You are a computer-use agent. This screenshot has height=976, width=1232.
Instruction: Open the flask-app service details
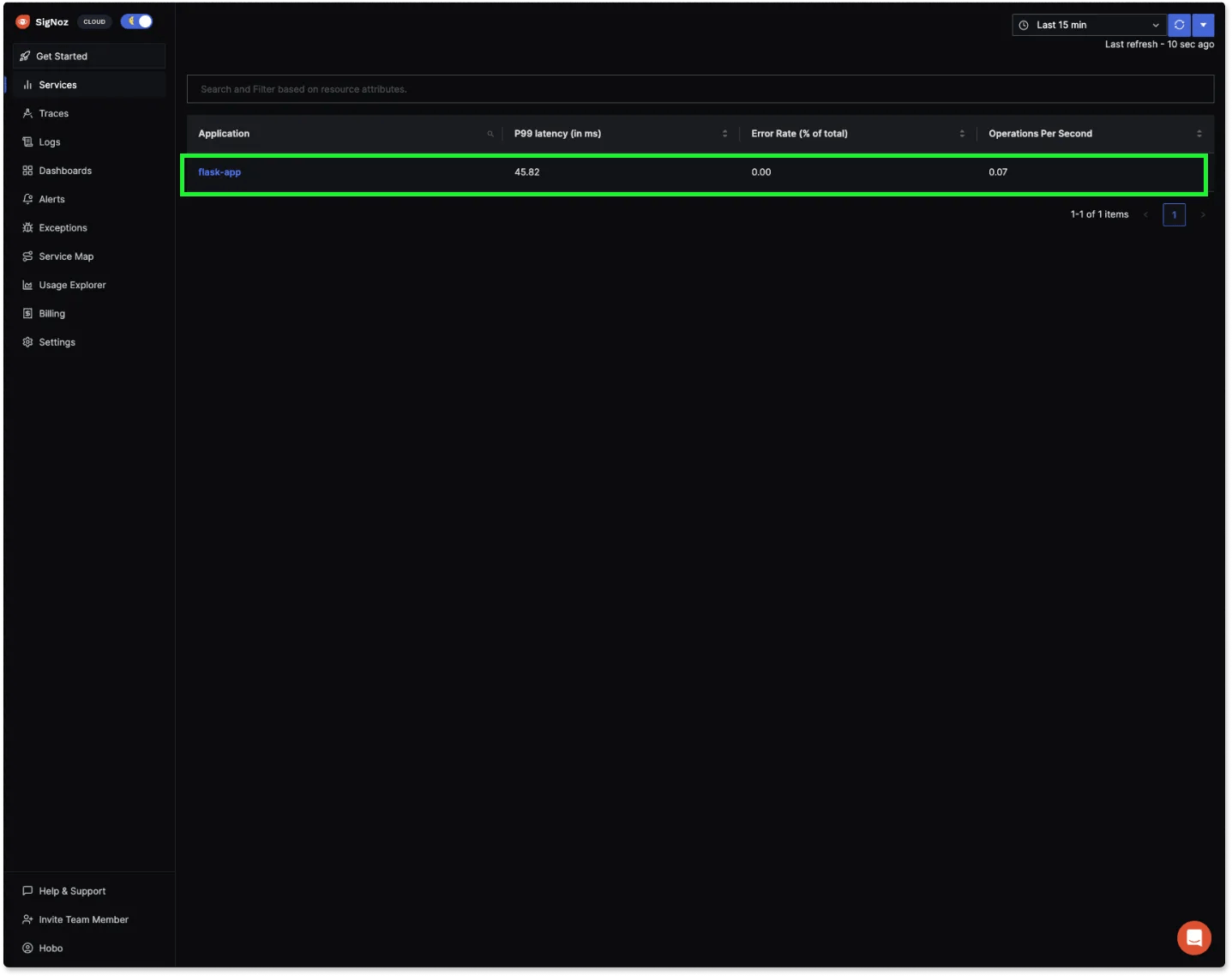[x=219, y=172]
